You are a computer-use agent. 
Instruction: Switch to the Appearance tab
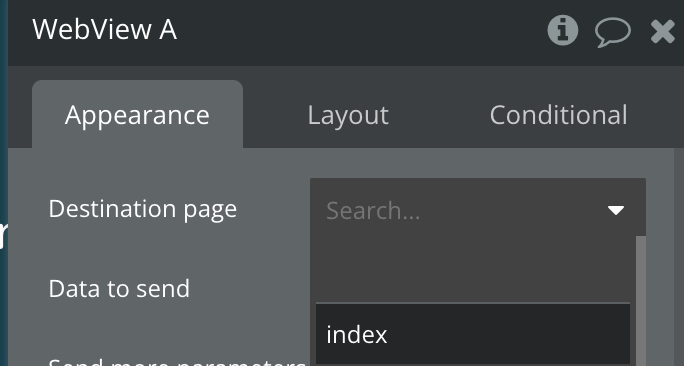point(137,114)
